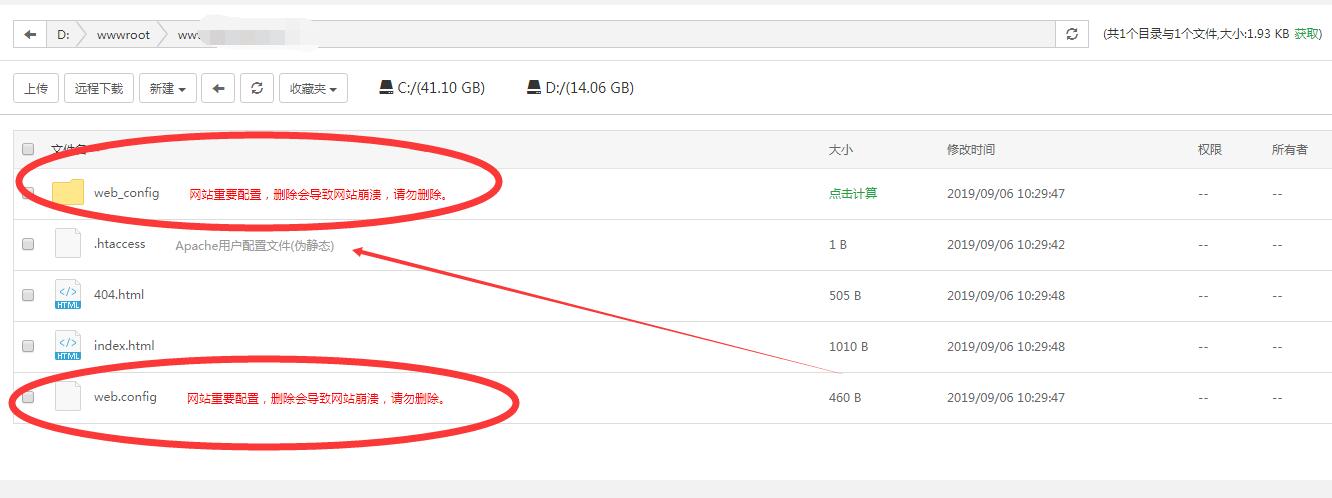The width and height of the screenshot is (1332, 498).
Task: Click the 404.html file icon
Action: [x=68, y=295]
